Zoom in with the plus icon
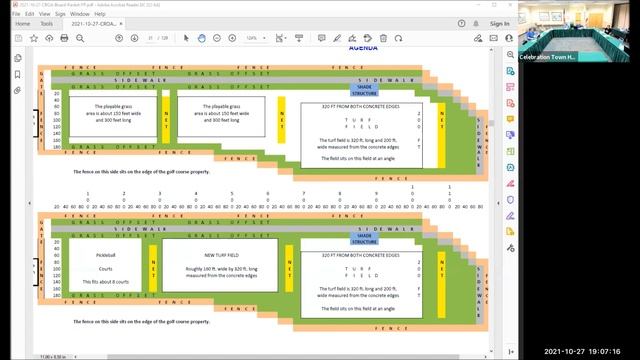This screenshot has width=640, height=360. pos(232,38)
